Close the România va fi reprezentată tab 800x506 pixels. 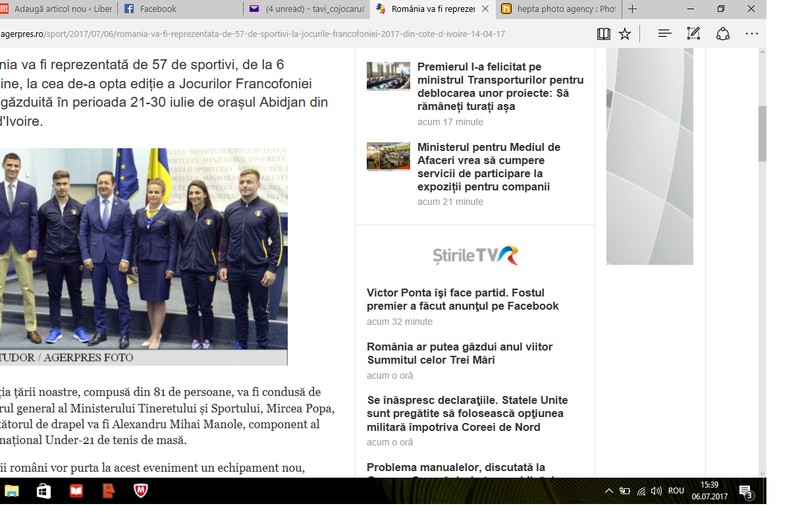point(485,9)
